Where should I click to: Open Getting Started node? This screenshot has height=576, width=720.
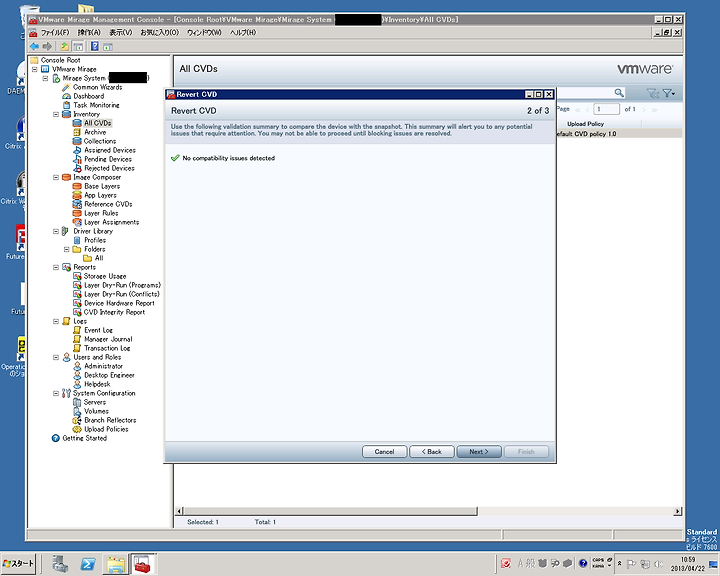pos(84,438)
